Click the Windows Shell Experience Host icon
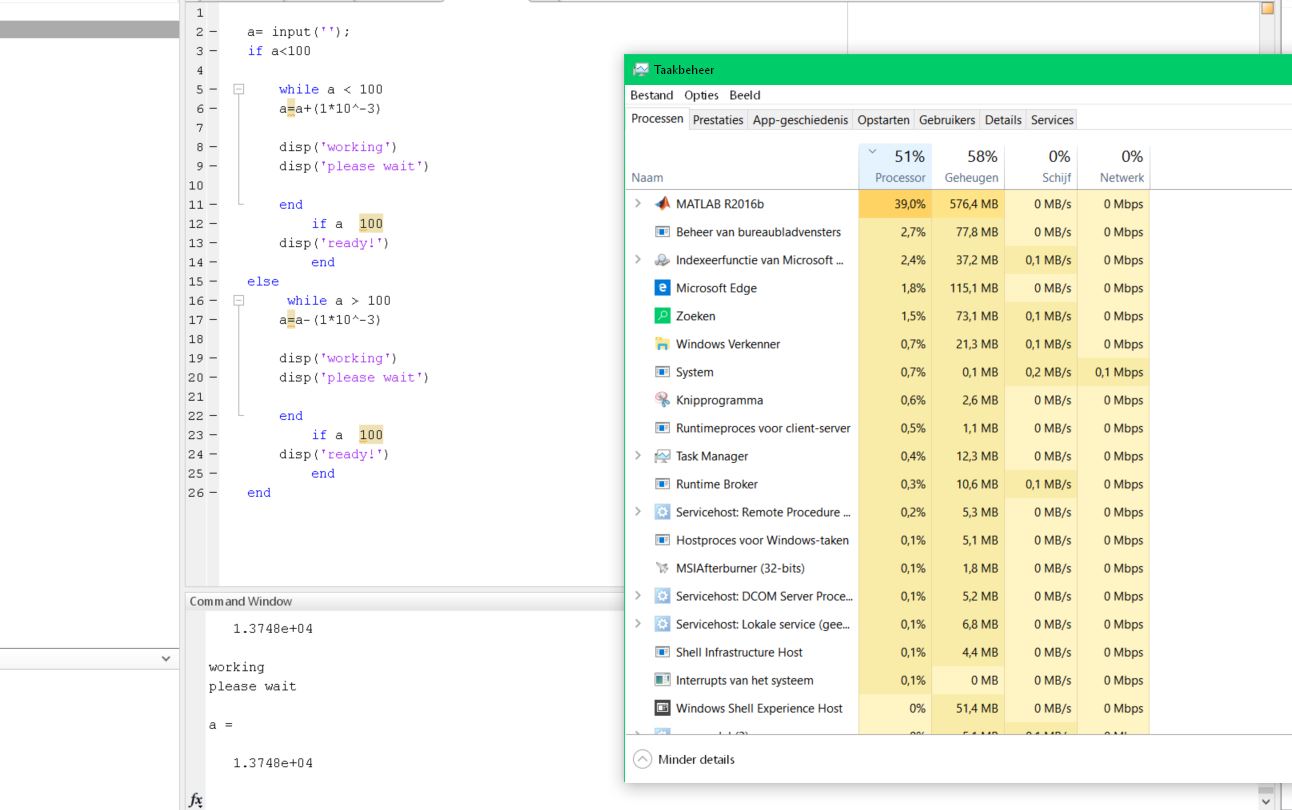Viewport: 1292px width, 810px height. click(x=662, y=708)
